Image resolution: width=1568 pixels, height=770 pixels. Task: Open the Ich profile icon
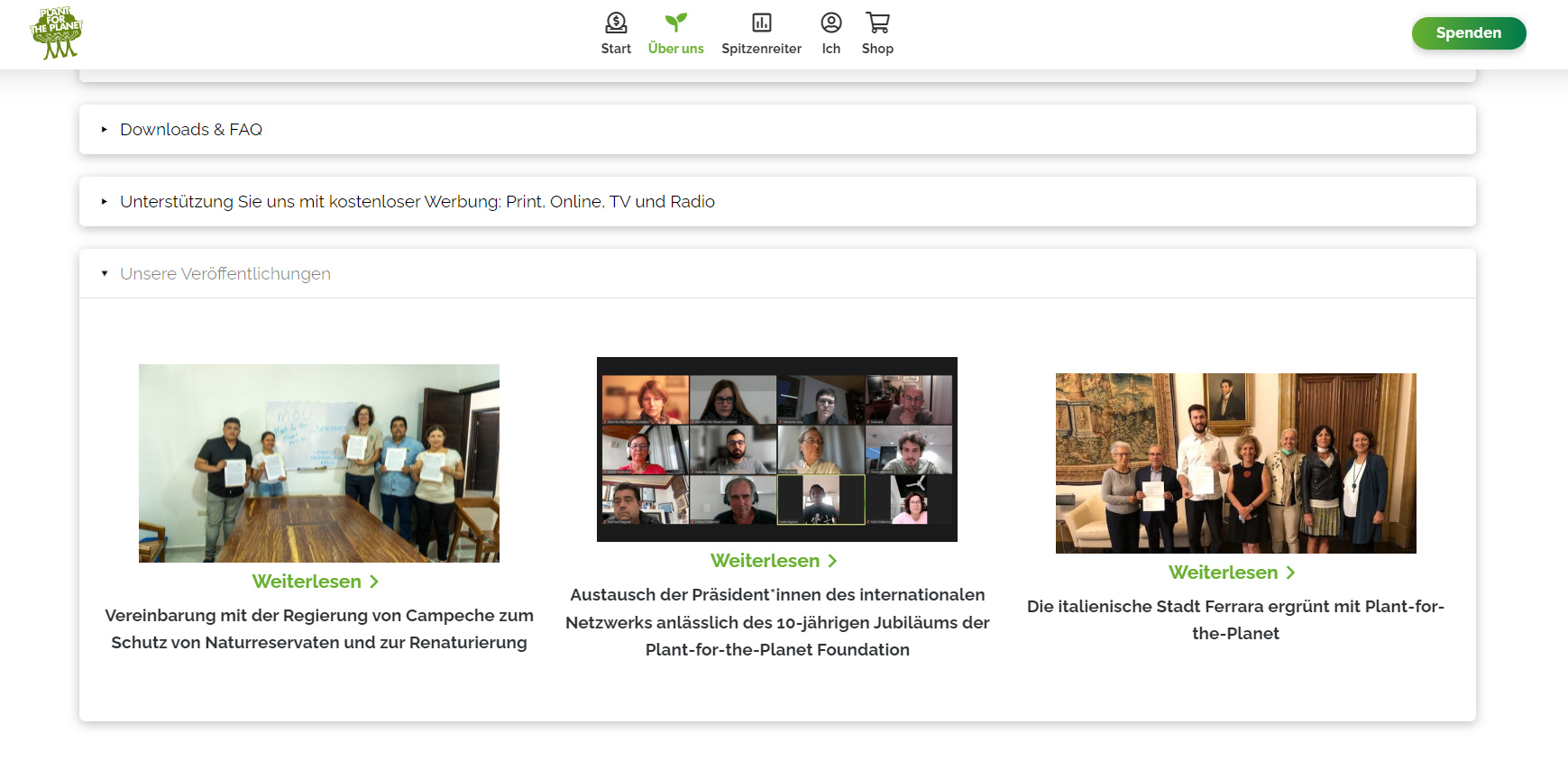tap(831, 23)
